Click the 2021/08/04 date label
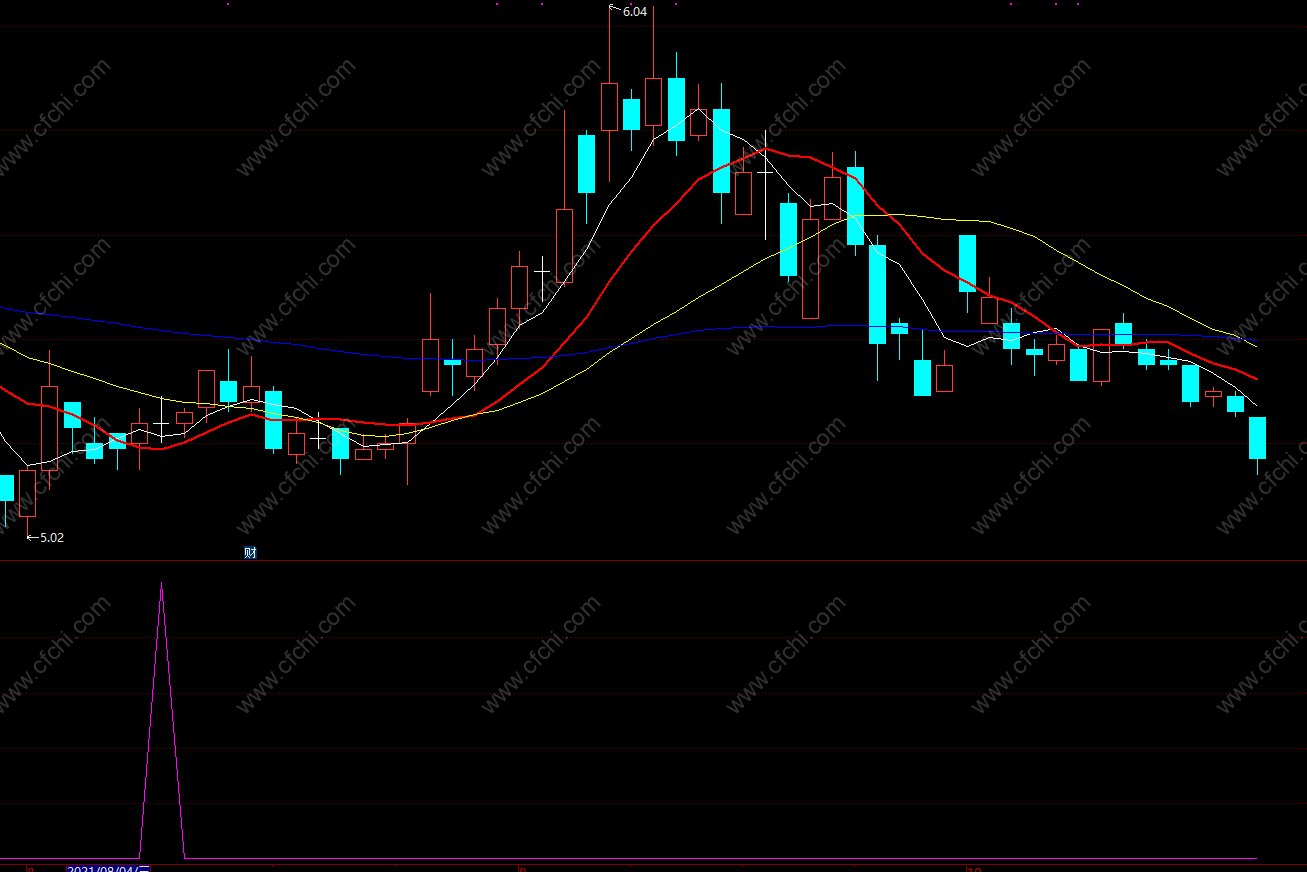The image size is (1307, 872). (x=108, y=870)
